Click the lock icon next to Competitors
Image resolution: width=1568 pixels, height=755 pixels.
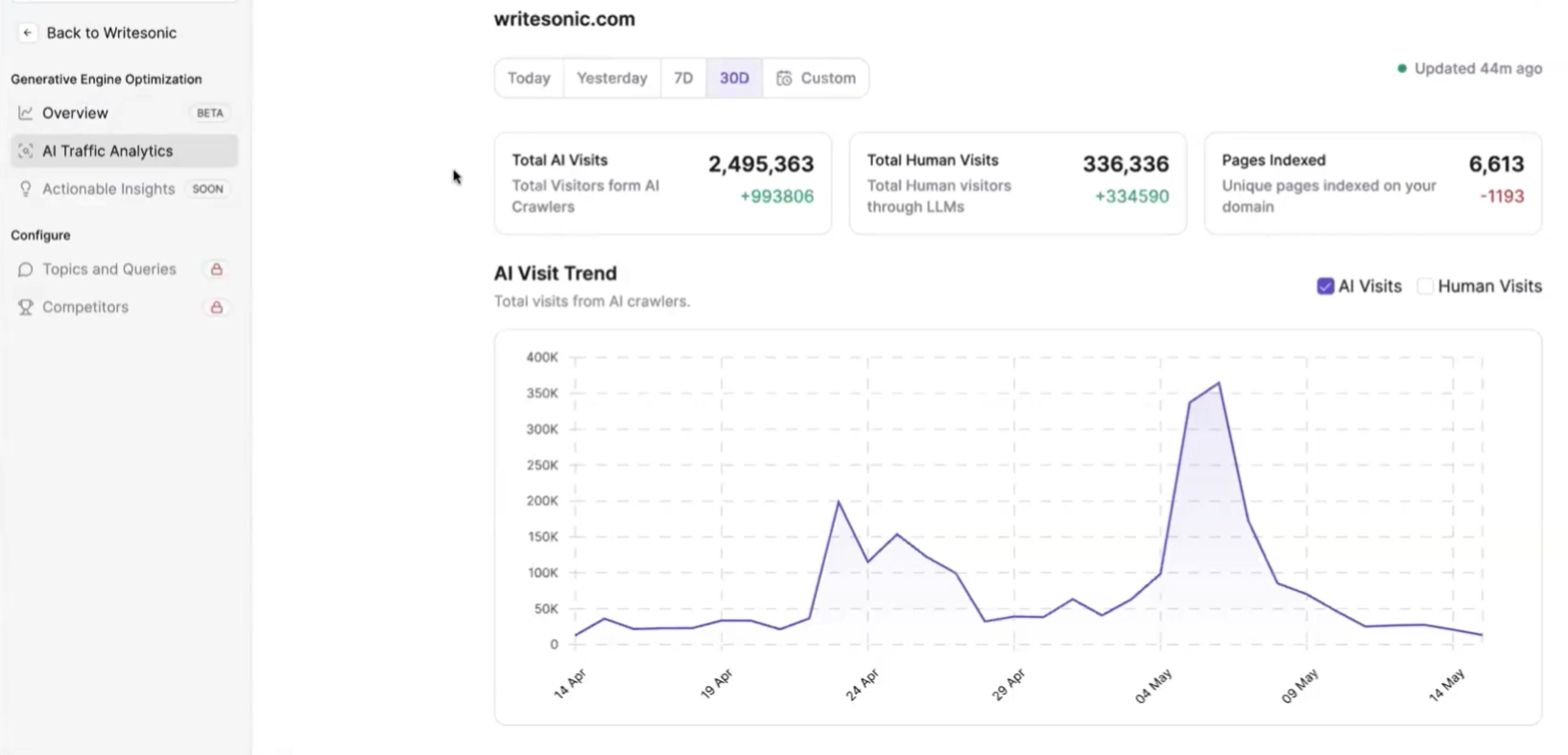click(217, 308)
